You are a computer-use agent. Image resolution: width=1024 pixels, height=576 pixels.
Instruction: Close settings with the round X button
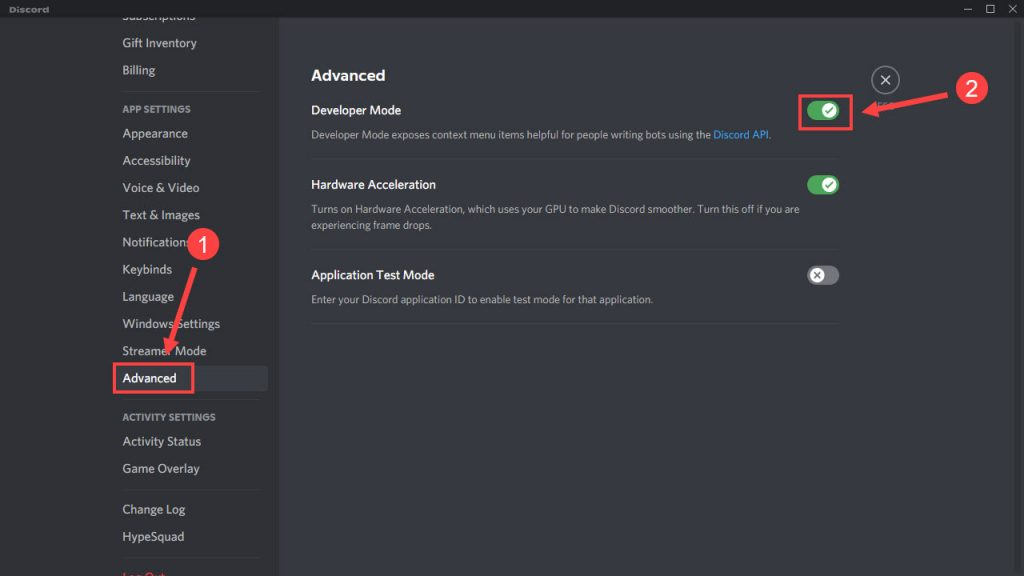pyautogui.click(x=885, y=80)
